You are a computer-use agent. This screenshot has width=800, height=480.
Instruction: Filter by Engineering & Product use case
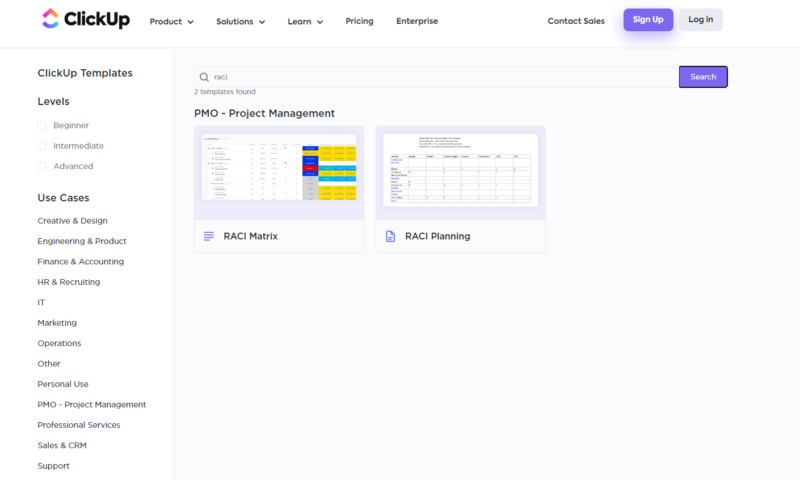[x=82, y=241]
